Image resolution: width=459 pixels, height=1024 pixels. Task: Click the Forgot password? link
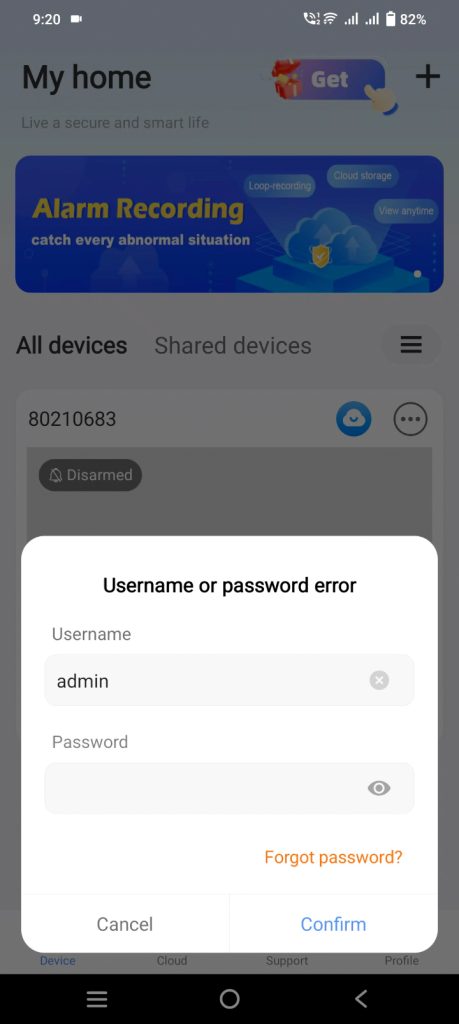(334, 857)
